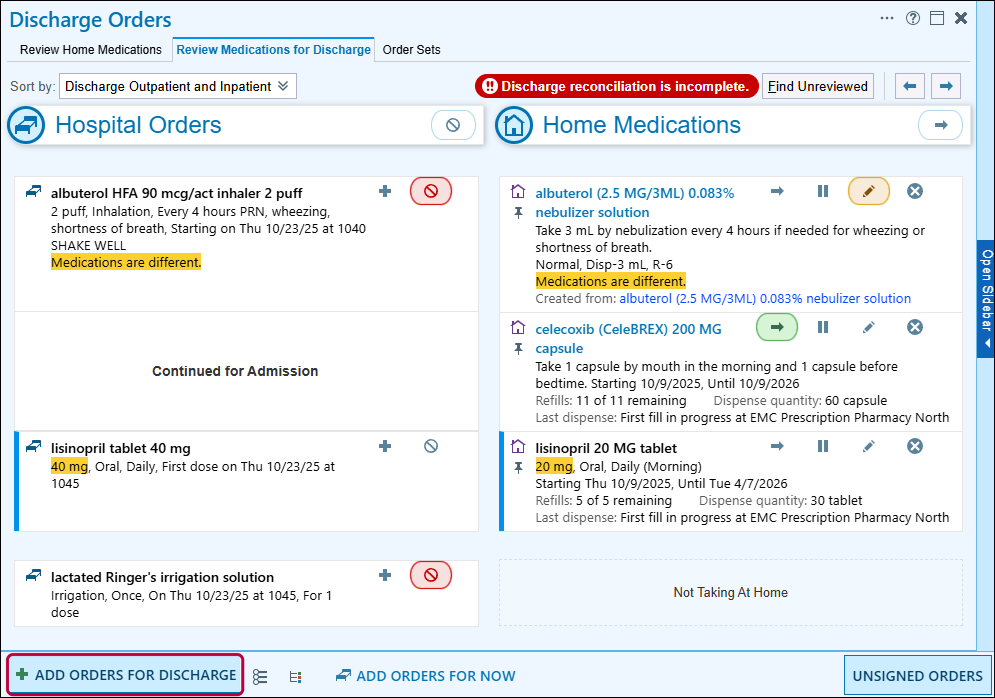Pause the albuterol nebulizer solution home medication
995x698 pixels.
[x=823, y=191]
